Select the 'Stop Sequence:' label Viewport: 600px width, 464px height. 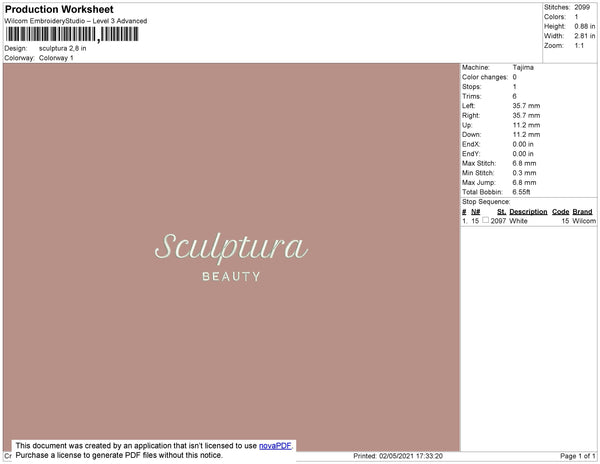coord(486,202)
